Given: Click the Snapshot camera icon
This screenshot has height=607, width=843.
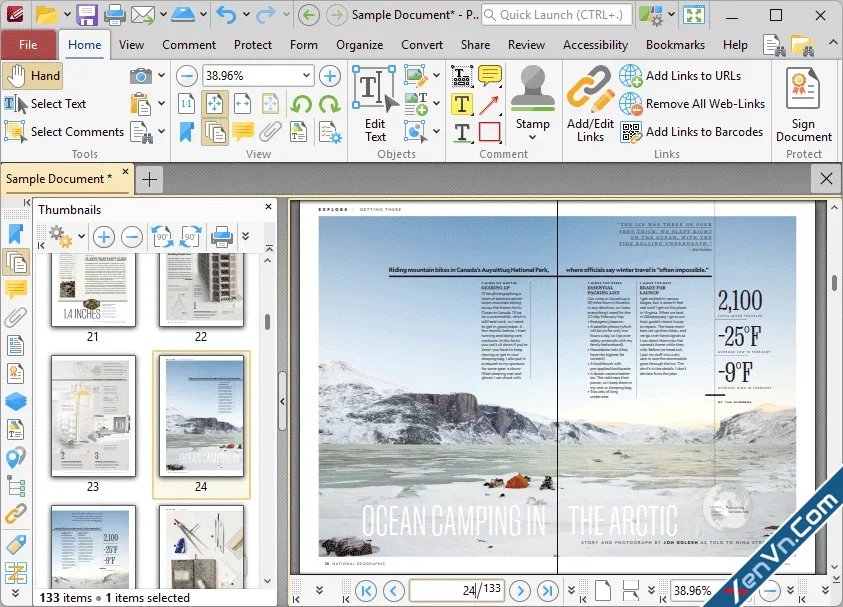Looking at the screenshot, I should (140, 76).
